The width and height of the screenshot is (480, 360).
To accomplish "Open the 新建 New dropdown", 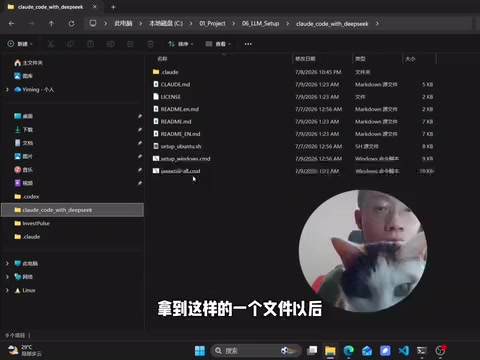I will [20, 44].
